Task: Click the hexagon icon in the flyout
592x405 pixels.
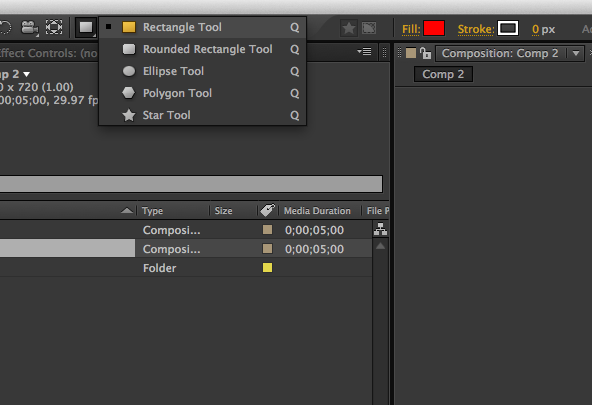Action: click(x=129, y=93)
